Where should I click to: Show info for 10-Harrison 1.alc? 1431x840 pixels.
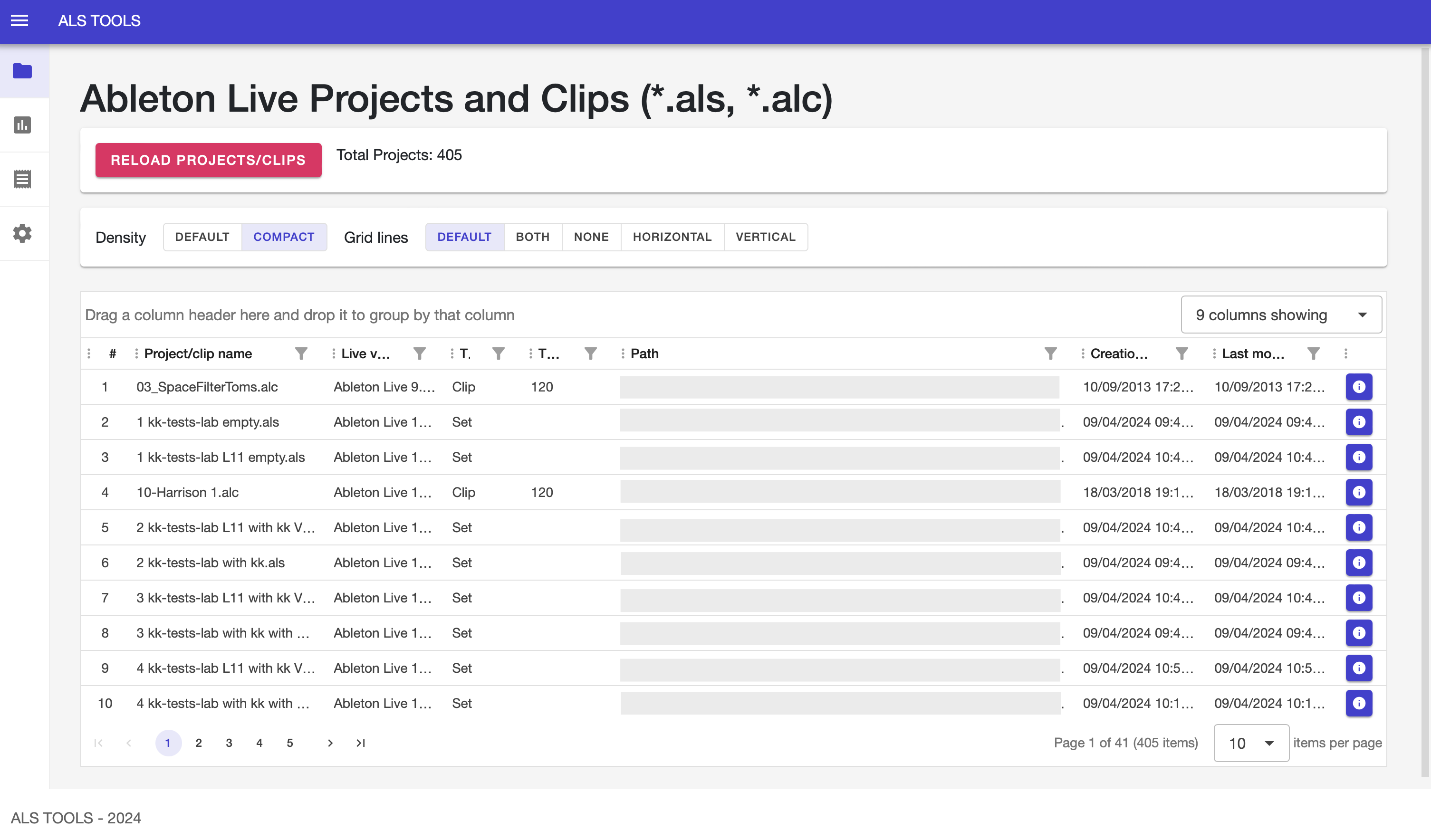click(1359, 492)
